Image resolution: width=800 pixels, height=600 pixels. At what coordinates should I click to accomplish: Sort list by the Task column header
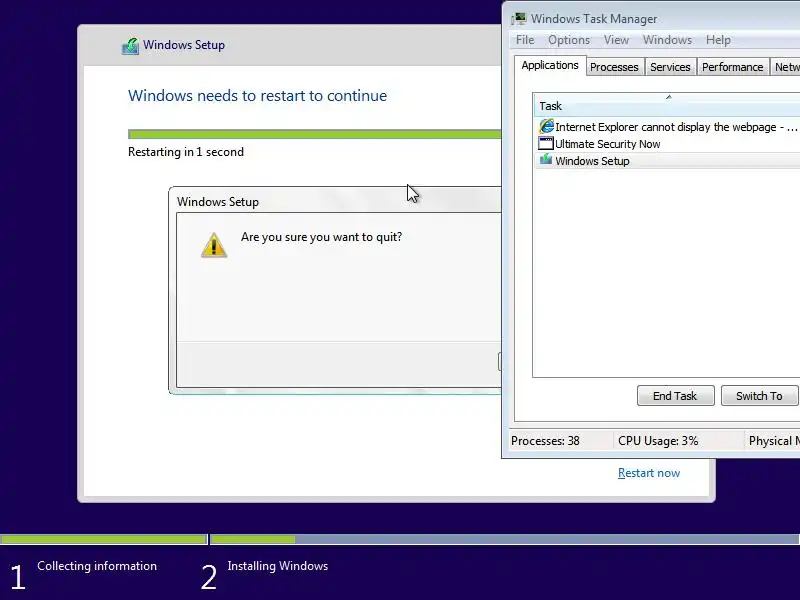(x=666, y=106)
